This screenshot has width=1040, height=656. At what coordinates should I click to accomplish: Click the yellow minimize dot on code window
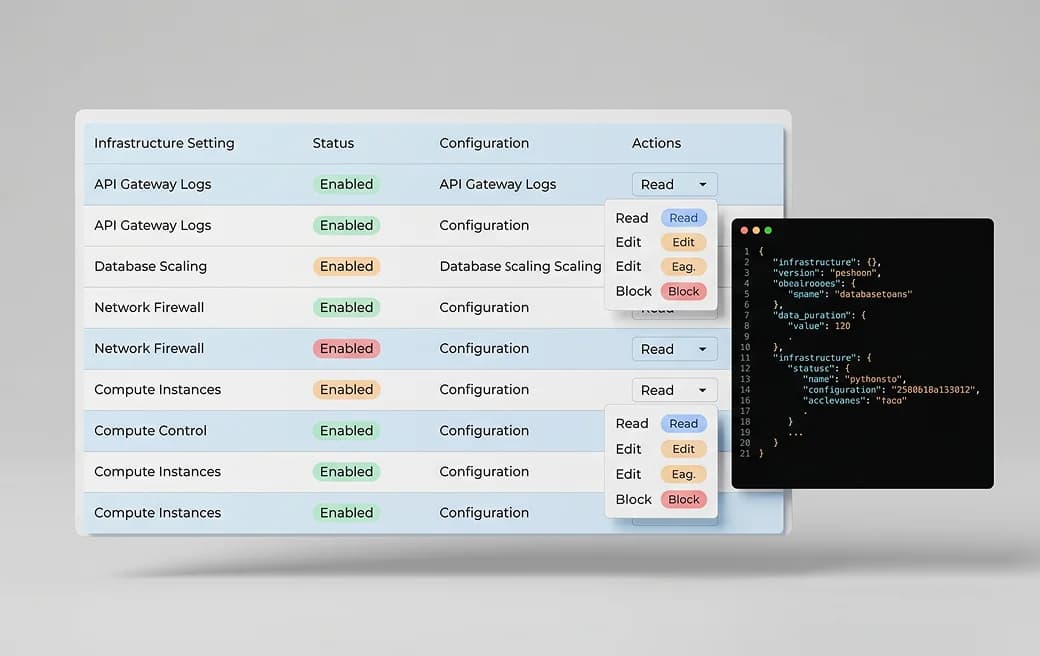756,230
